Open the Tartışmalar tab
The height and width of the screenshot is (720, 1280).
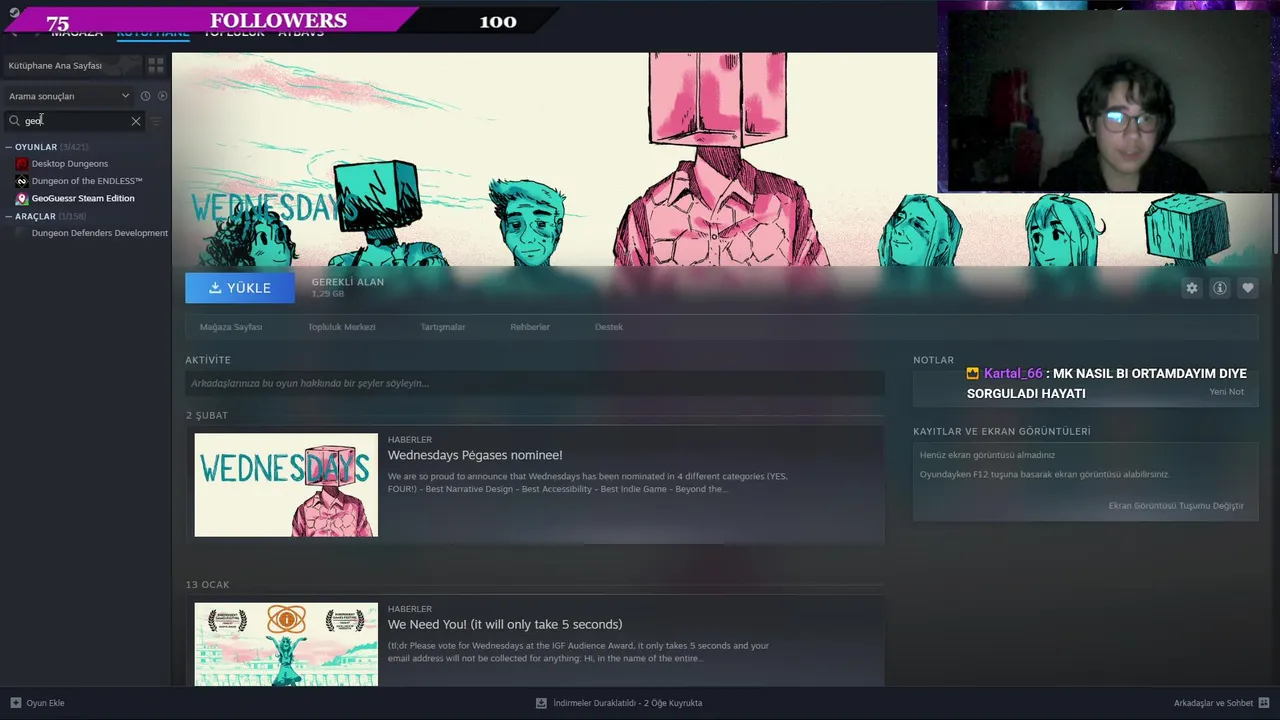pyautogui.click(x=442, y=327)
